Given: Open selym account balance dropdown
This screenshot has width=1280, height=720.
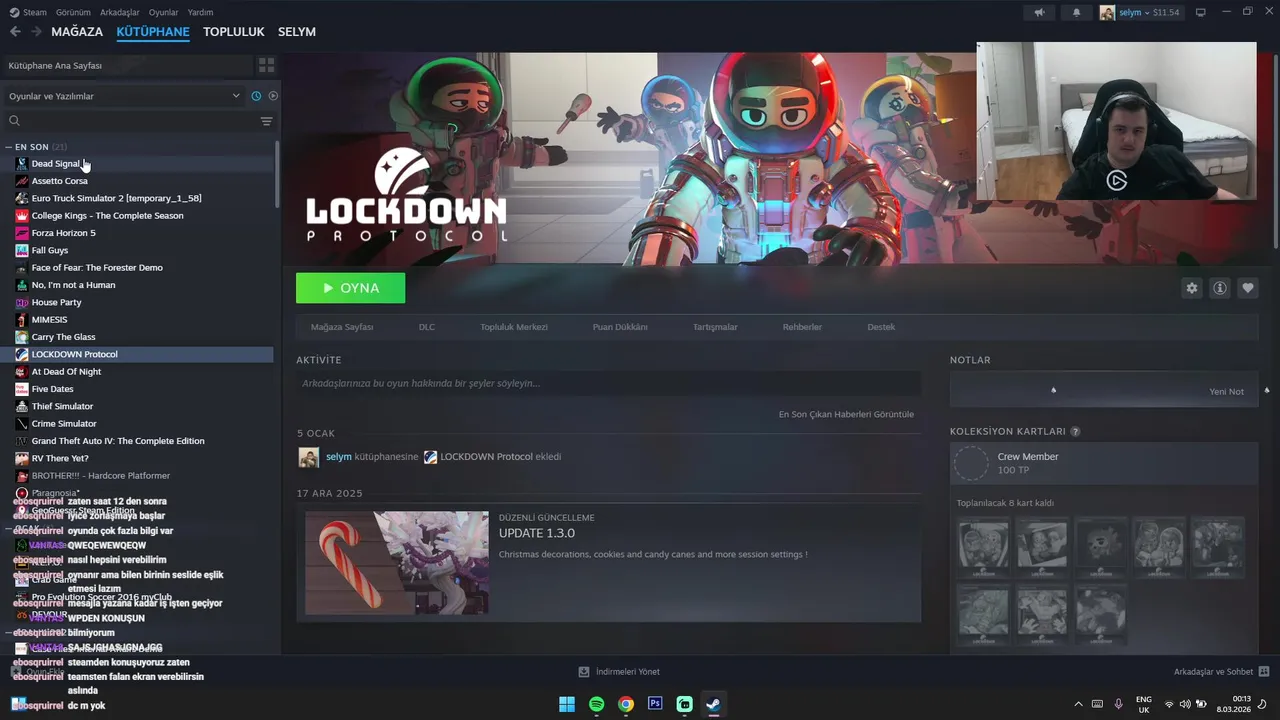Looking at the screenshot, I should pyautogui.click(x=1149, y=12).
